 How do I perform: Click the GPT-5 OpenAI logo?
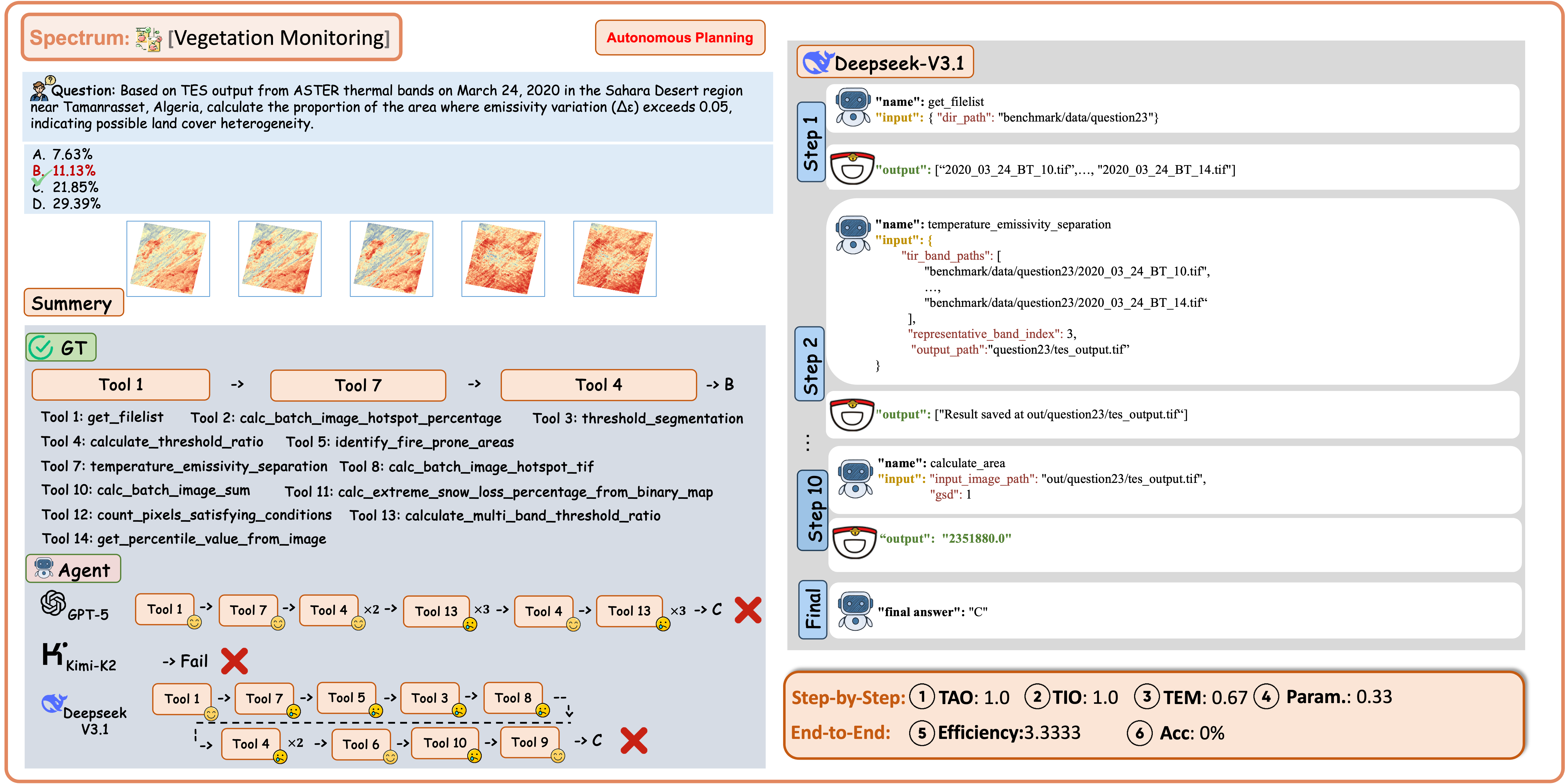(x=54, y=603)
